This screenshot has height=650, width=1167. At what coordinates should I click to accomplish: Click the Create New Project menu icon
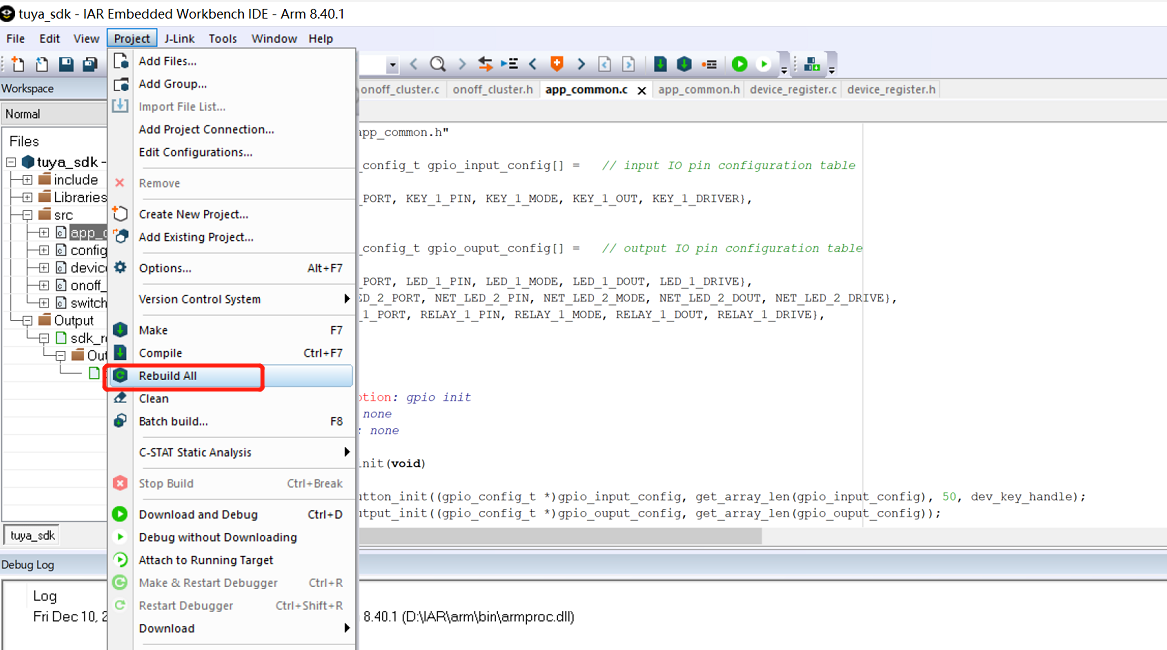[121, 214]
